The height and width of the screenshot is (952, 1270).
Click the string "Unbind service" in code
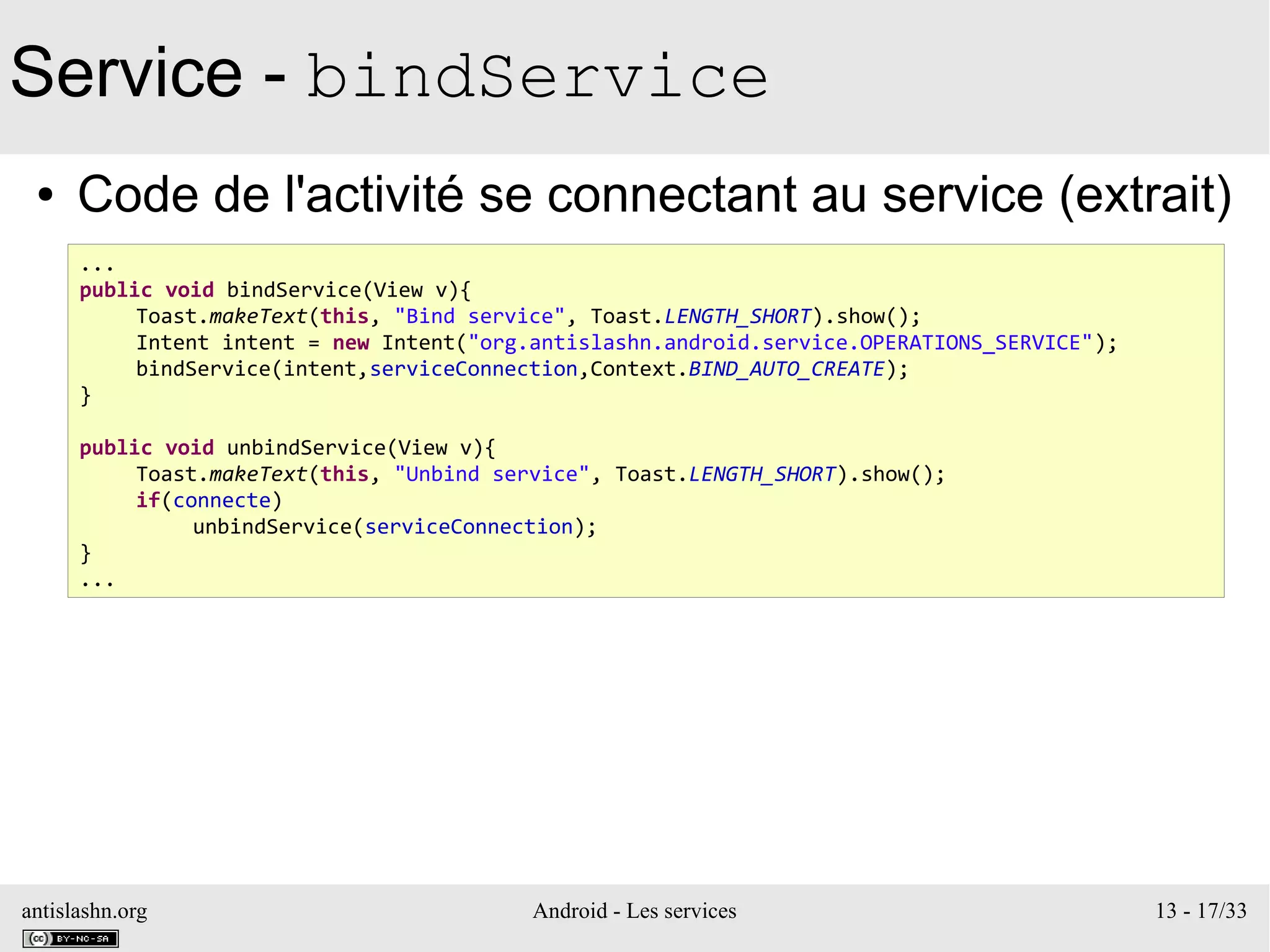492,474
